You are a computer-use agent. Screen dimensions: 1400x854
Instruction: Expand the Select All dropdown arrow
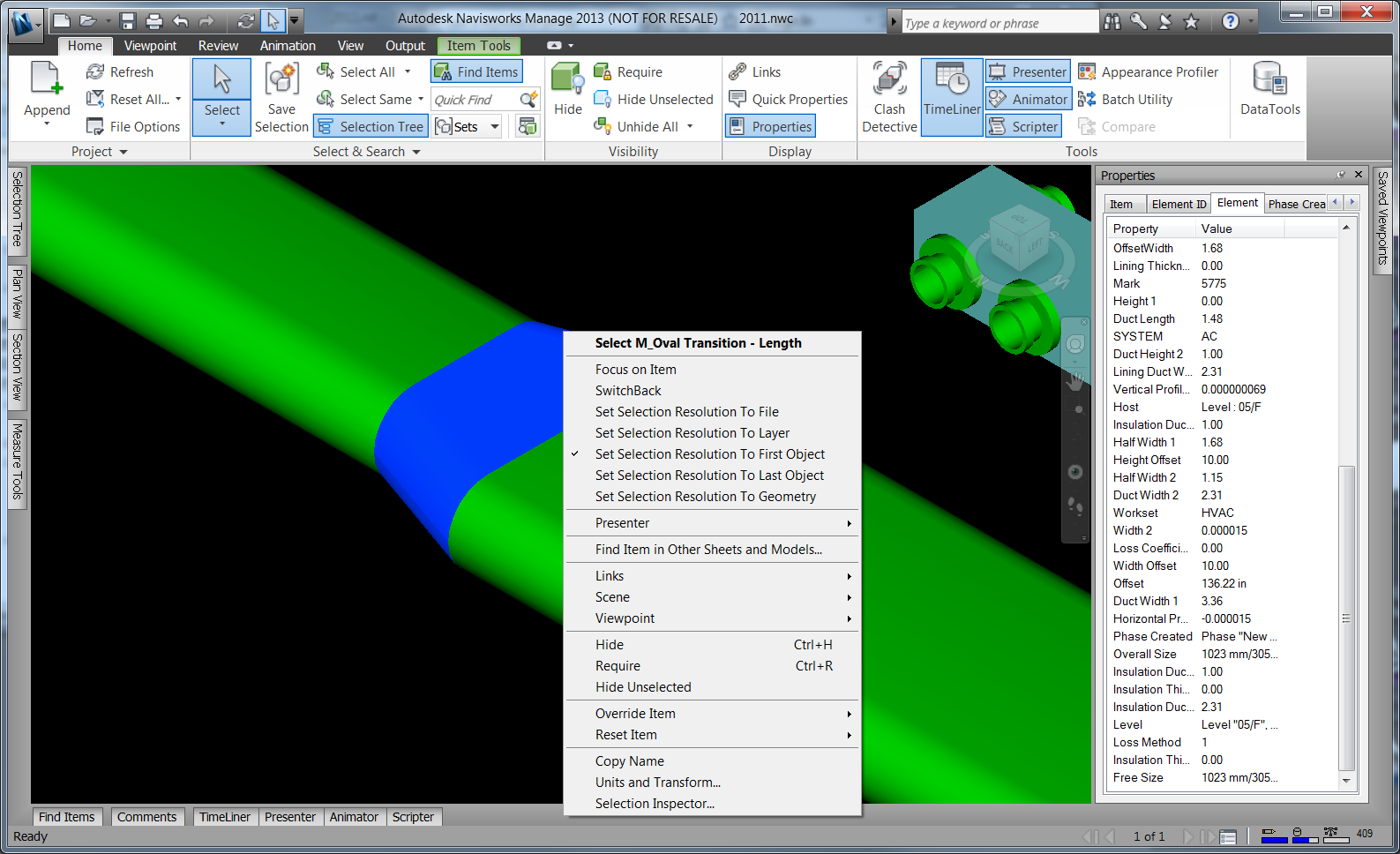click(x=408, y=71)
